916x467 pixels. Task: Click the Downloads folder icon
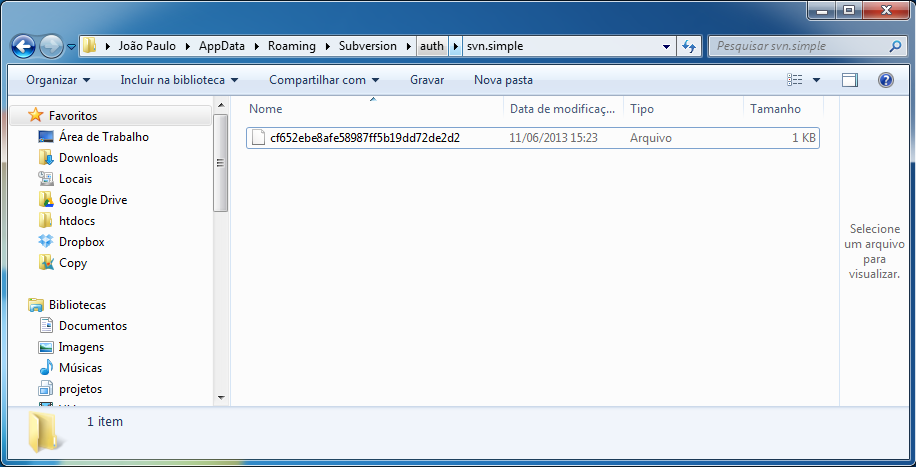click(46, 158)
